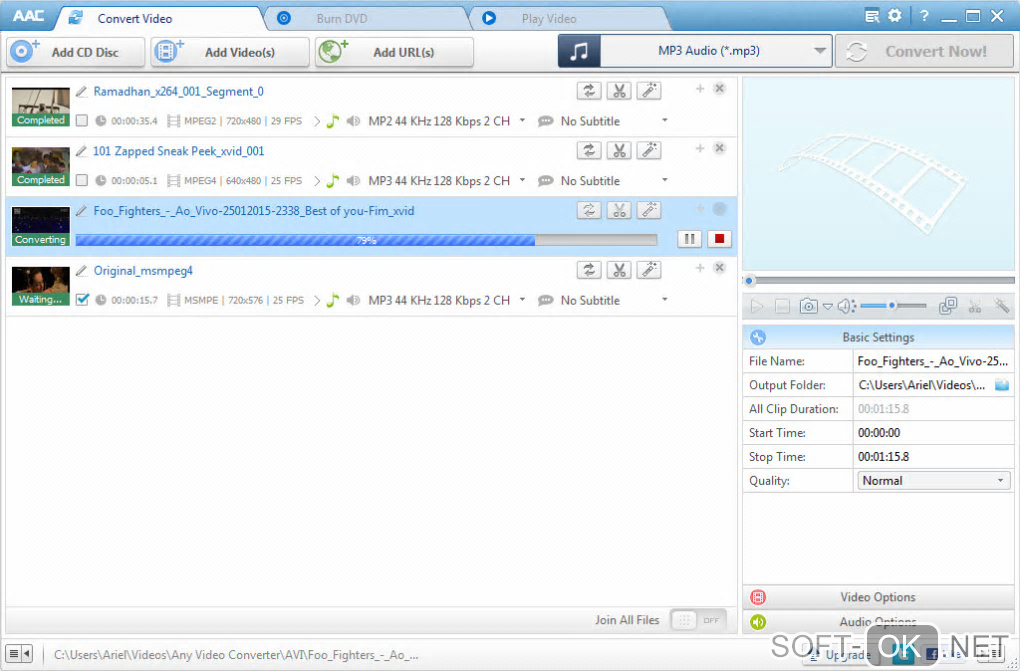This screenshot has width=1020, height=671.
Task: Rename Ramadhan_x264_001_Segment_0 with pencil icon
Action: pyautogui.click(x=81, y=92)
